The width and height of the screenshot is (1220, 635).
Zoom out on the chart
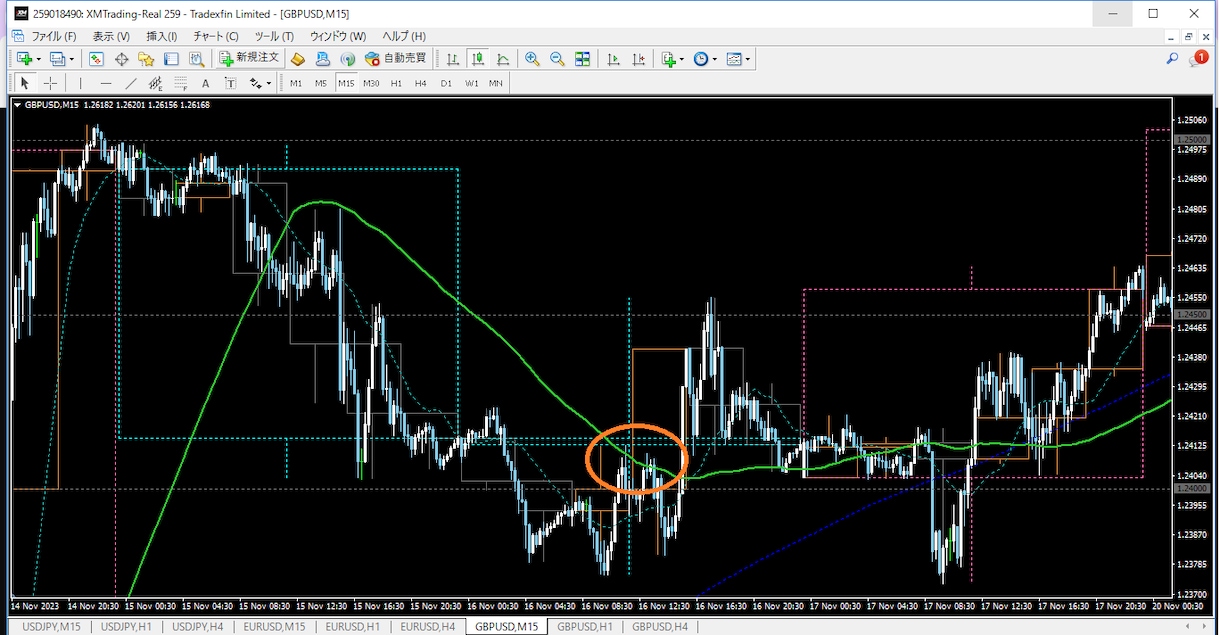(557, 59)
